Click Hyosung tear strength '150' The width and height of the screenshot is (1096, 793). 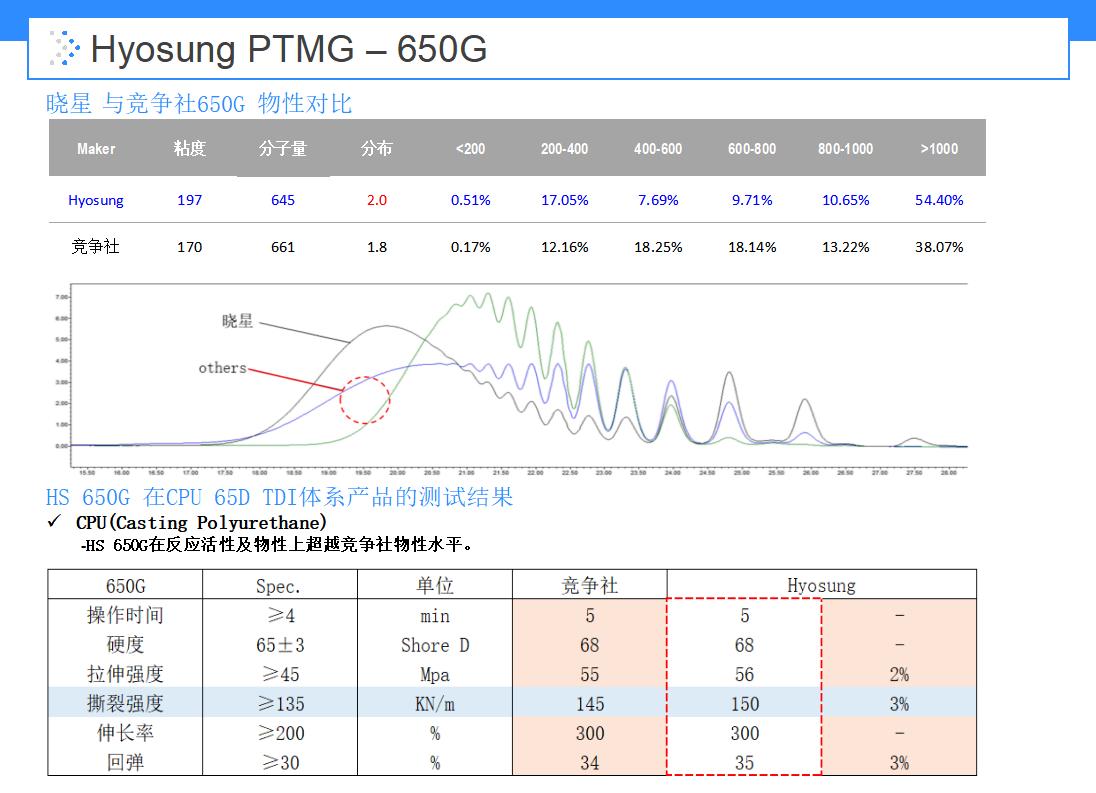point(744,704)
